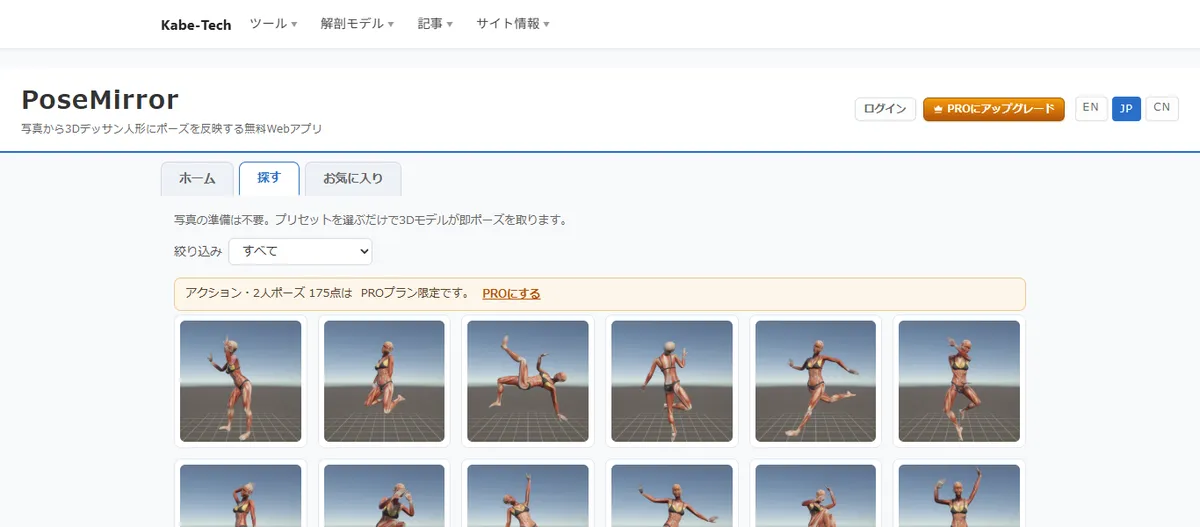The width and height of the screenshot is (1200, 527).
Task: Open the 探す tab
Action: click(269, 179)
